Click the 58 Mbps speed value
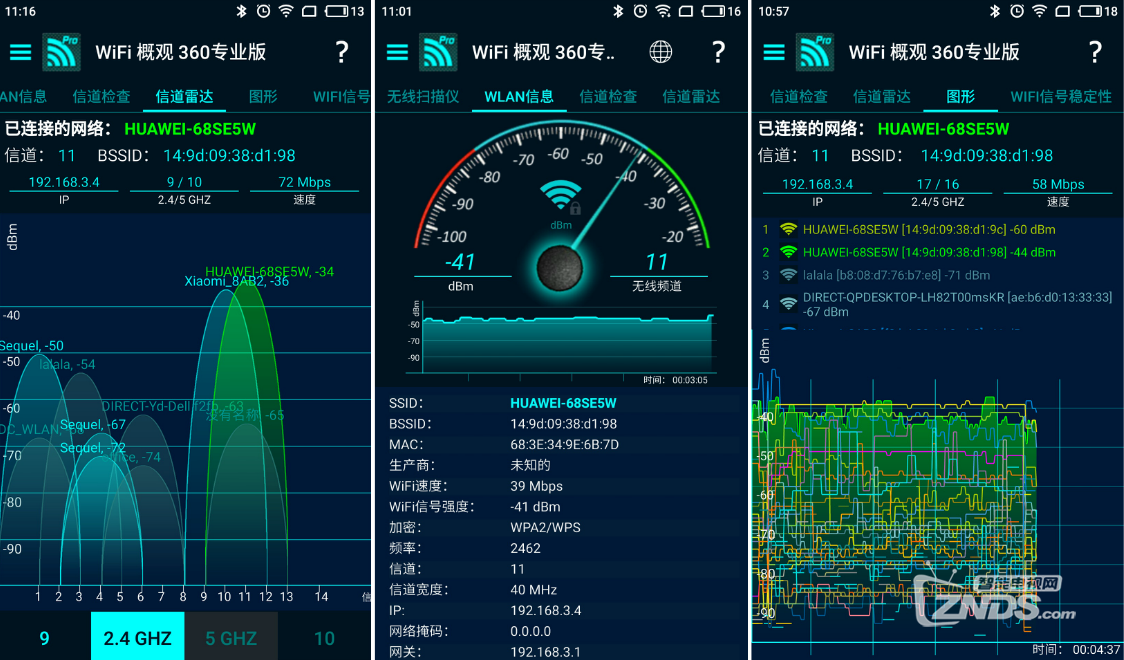This screenshot has width=1124, height=660. [x=1058, y=184]
